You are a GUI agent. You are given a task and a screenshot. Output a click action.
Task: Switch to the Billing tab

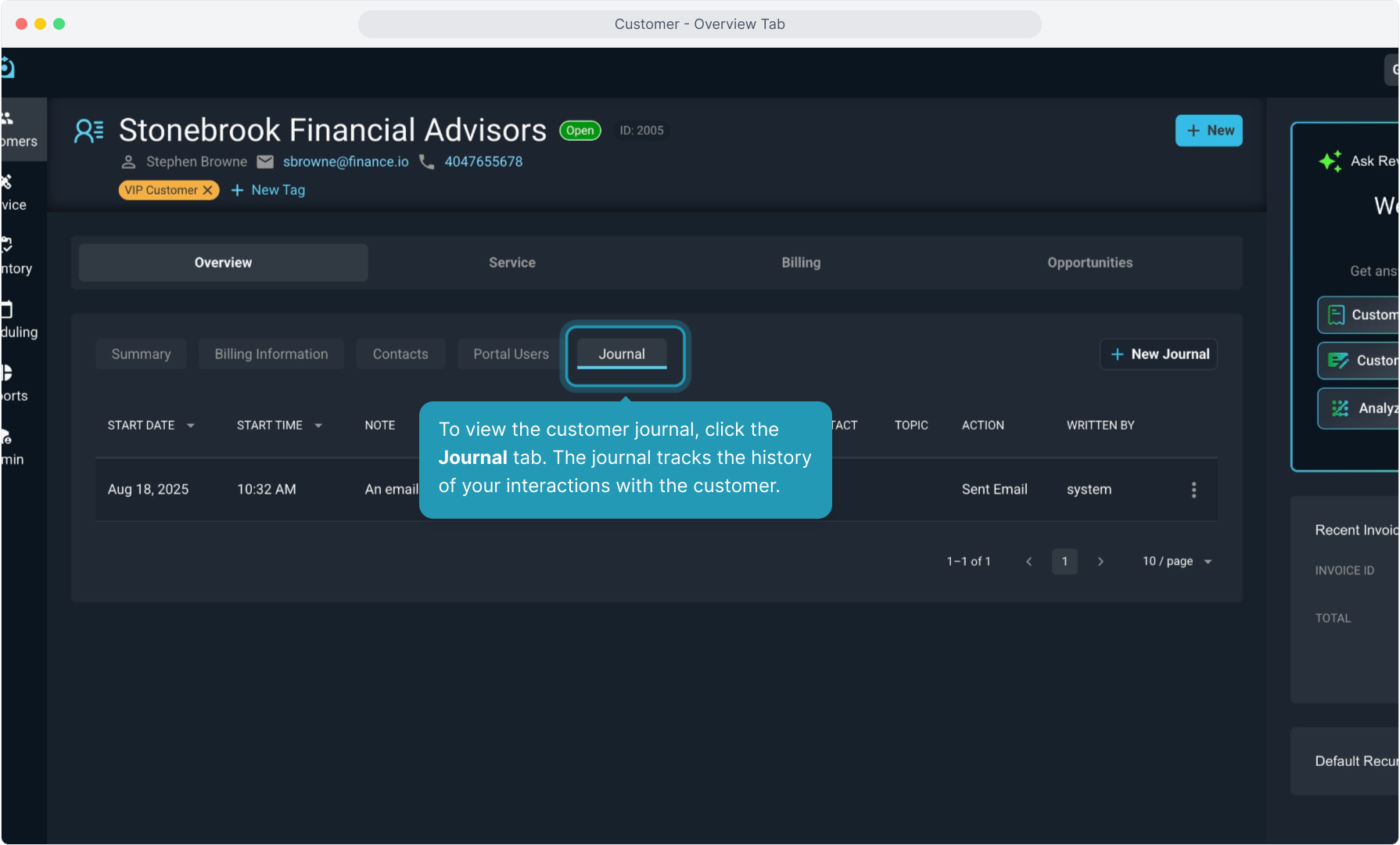pyautogui.click(x=801, y=263)
